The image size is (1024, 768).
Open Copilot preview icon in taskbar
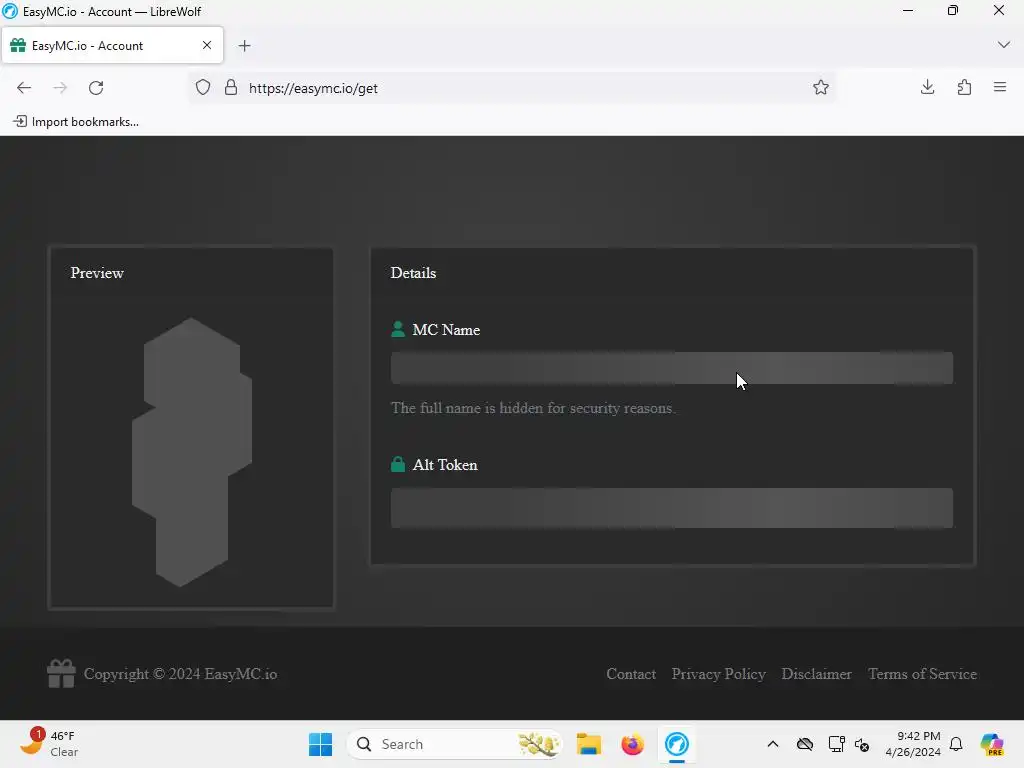click(992, 744)
